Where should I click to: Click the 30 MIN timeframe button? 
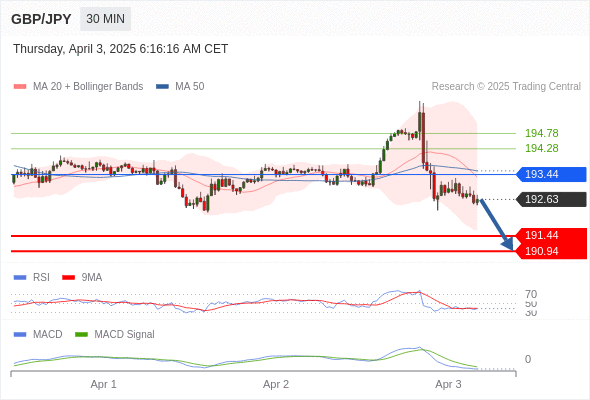(105, 19)
